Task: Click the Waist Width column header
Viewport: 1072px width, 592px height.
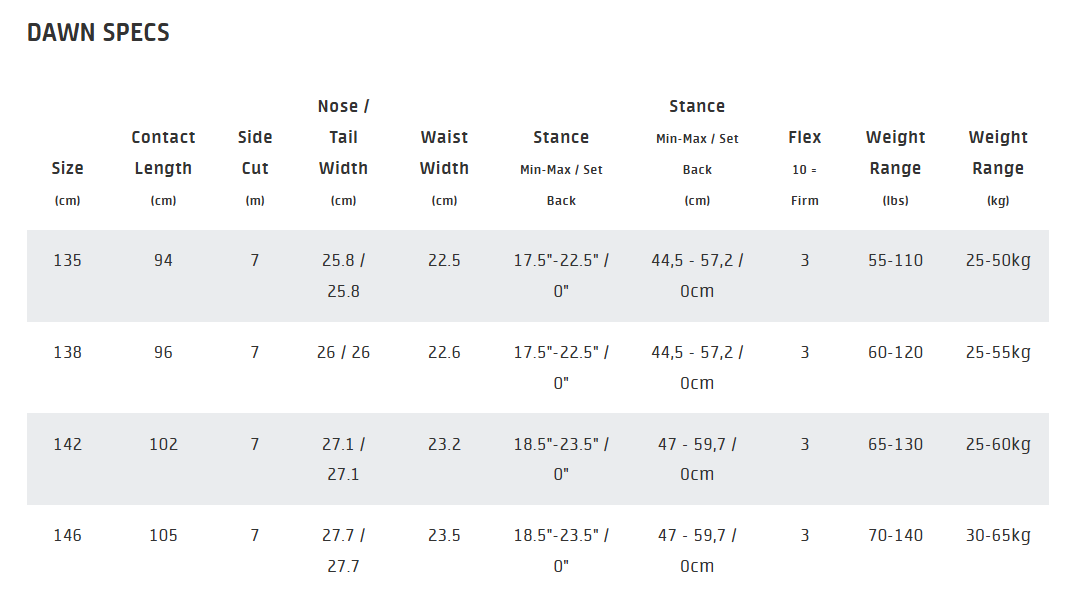Action: 444,153
